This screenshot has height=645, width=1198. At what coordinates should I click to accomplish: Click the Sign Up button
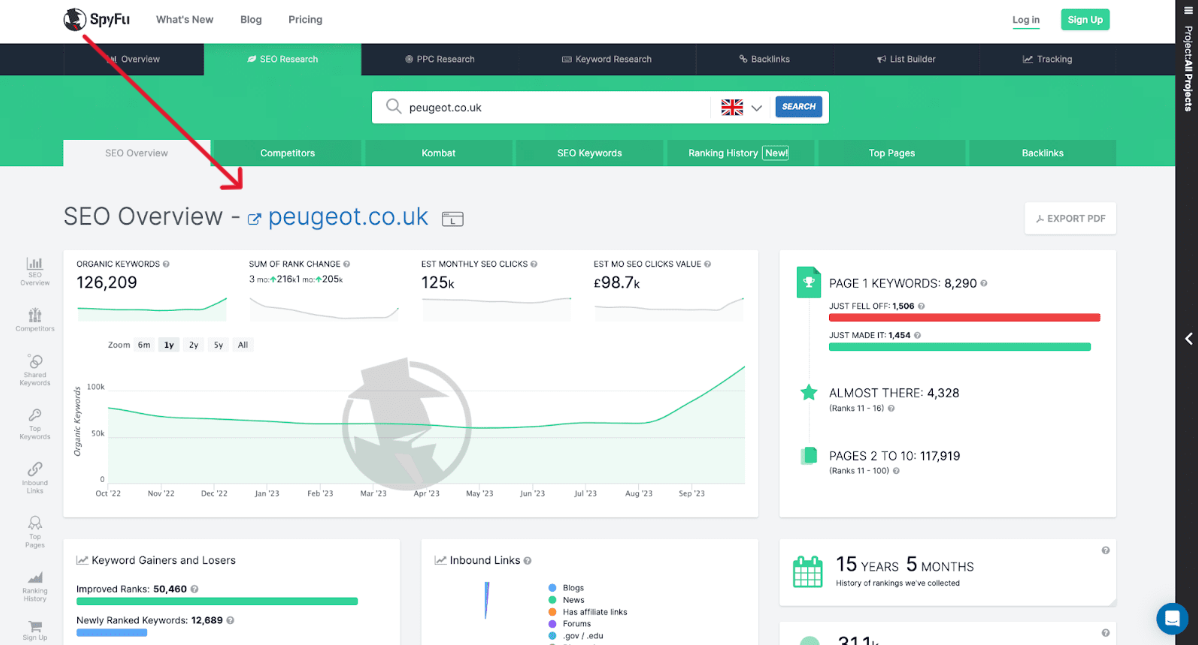pos(1085,20)
